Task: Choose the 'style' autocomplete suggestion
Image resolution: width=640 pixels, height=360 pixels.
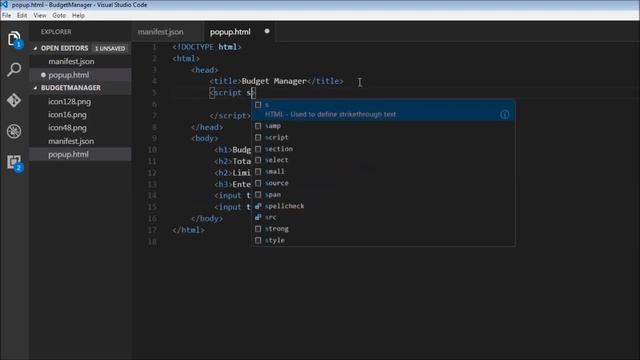Action: (383, 240)
